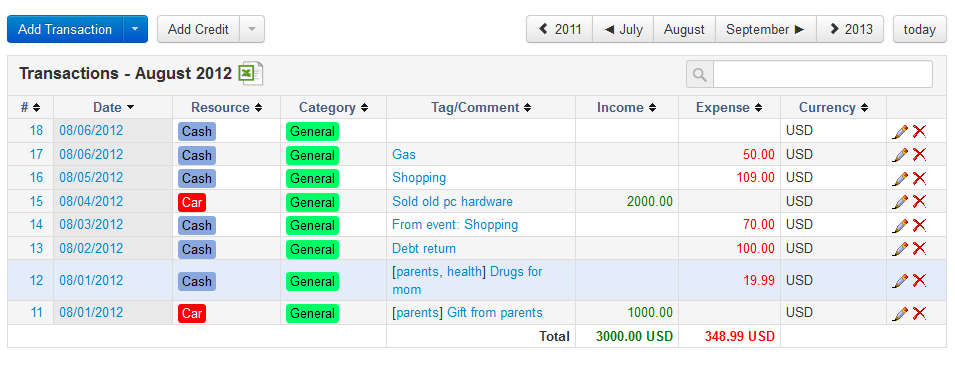The height and width of the screenshot is (371, 955).
Task: Edit transaction 18 with pencil icon
Action: pos(900,132)
